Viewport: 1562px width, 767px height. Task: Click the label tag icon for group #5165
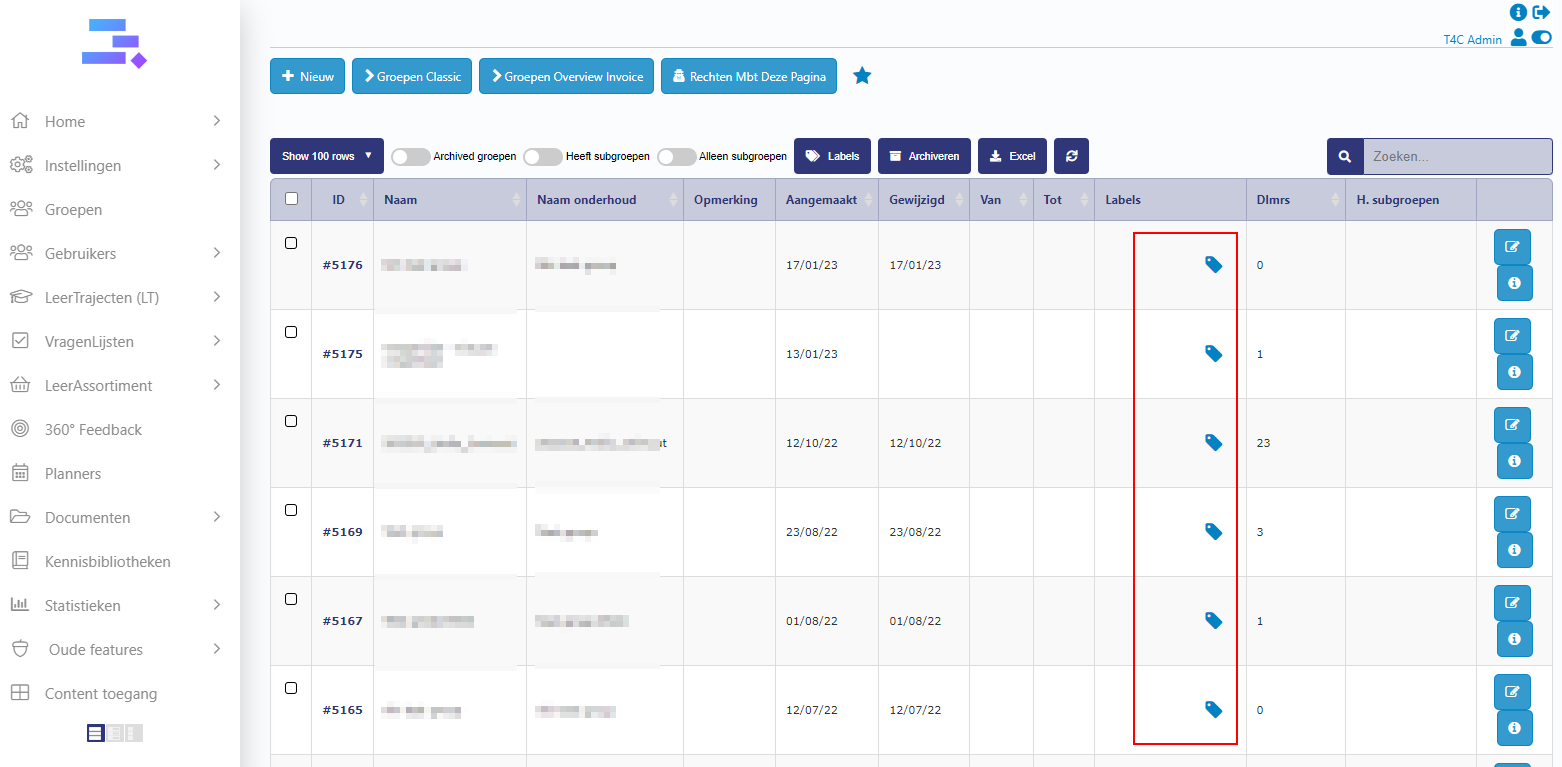(1213, 710)
